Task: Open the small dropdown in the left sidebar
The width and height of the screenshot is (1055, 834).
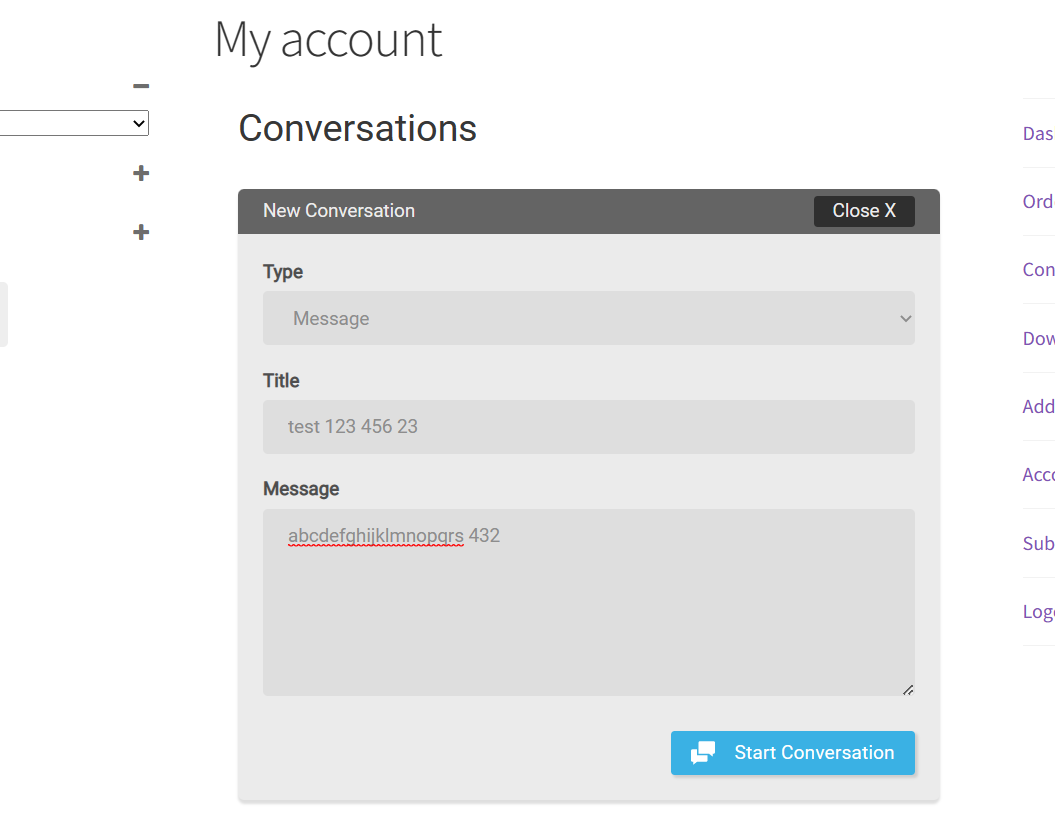Action: [x=74, y=123]
